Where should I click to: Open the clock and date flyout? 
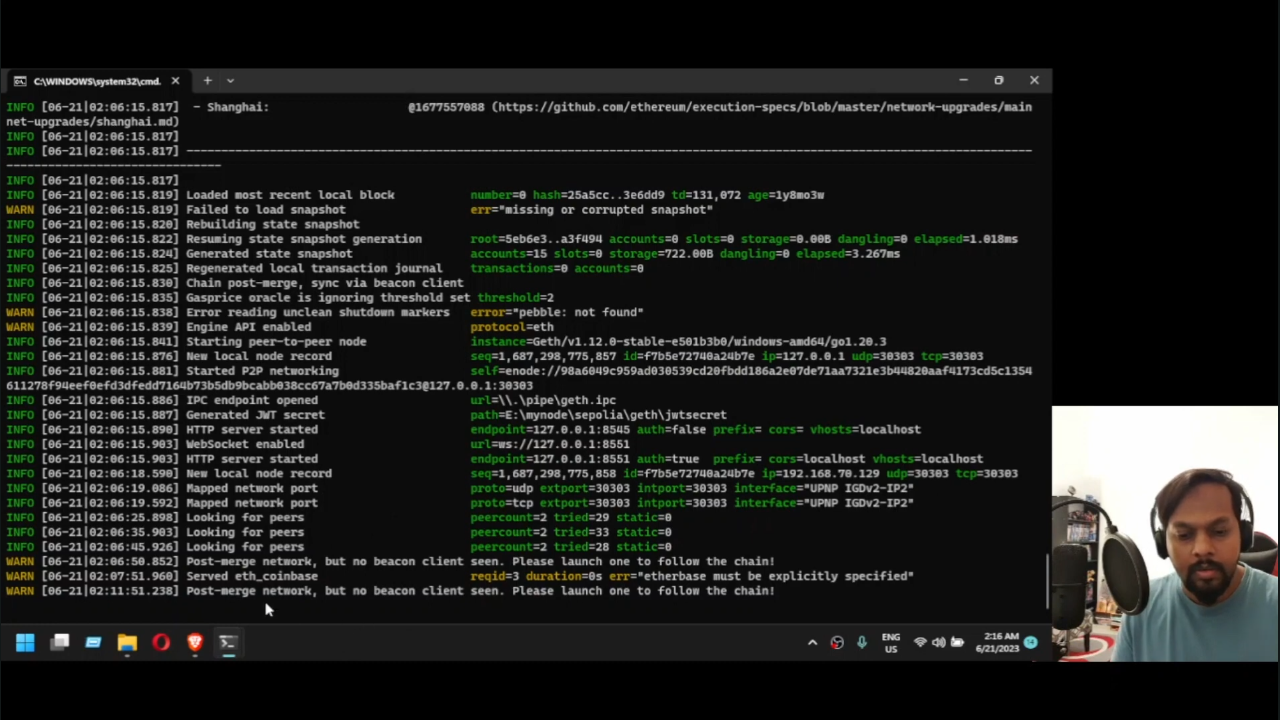tap(1000, 642)
